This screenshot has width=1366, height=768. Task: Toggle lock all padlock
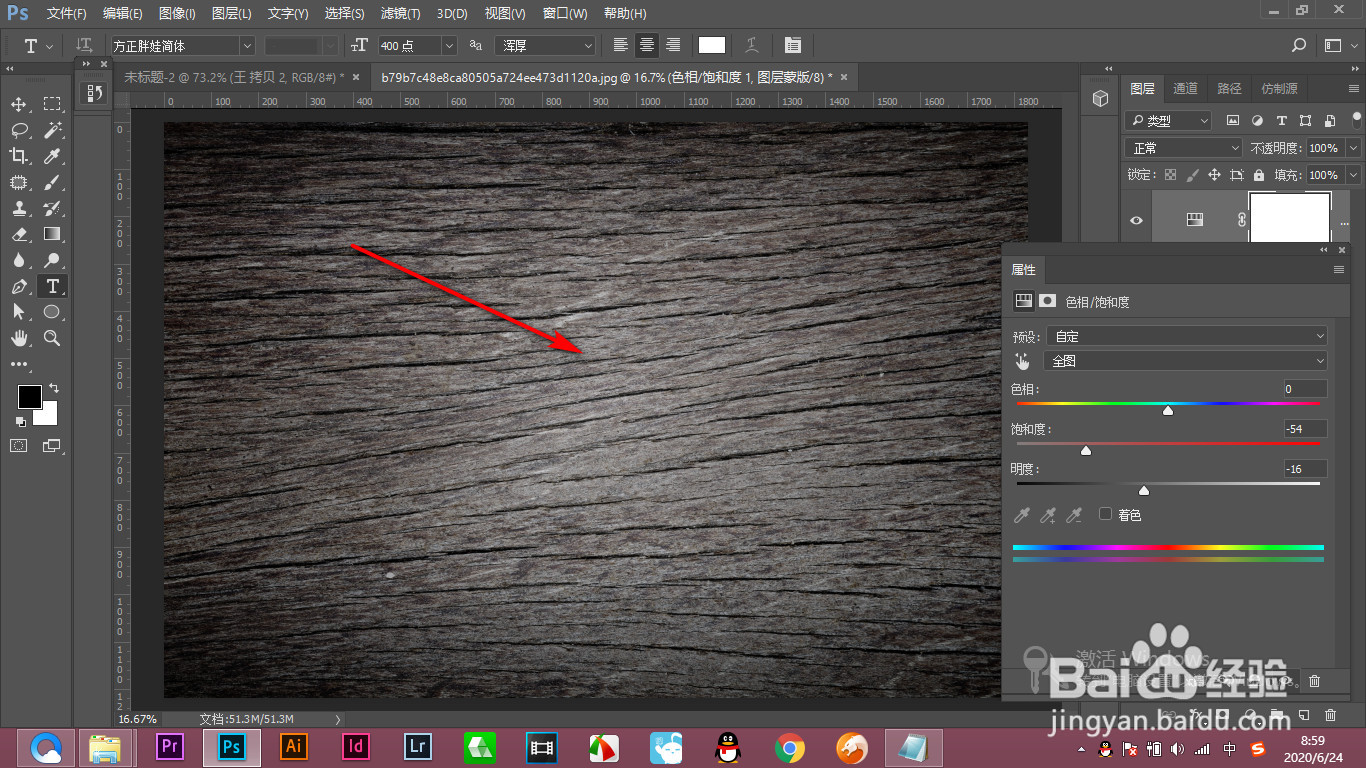(1259, 175)
